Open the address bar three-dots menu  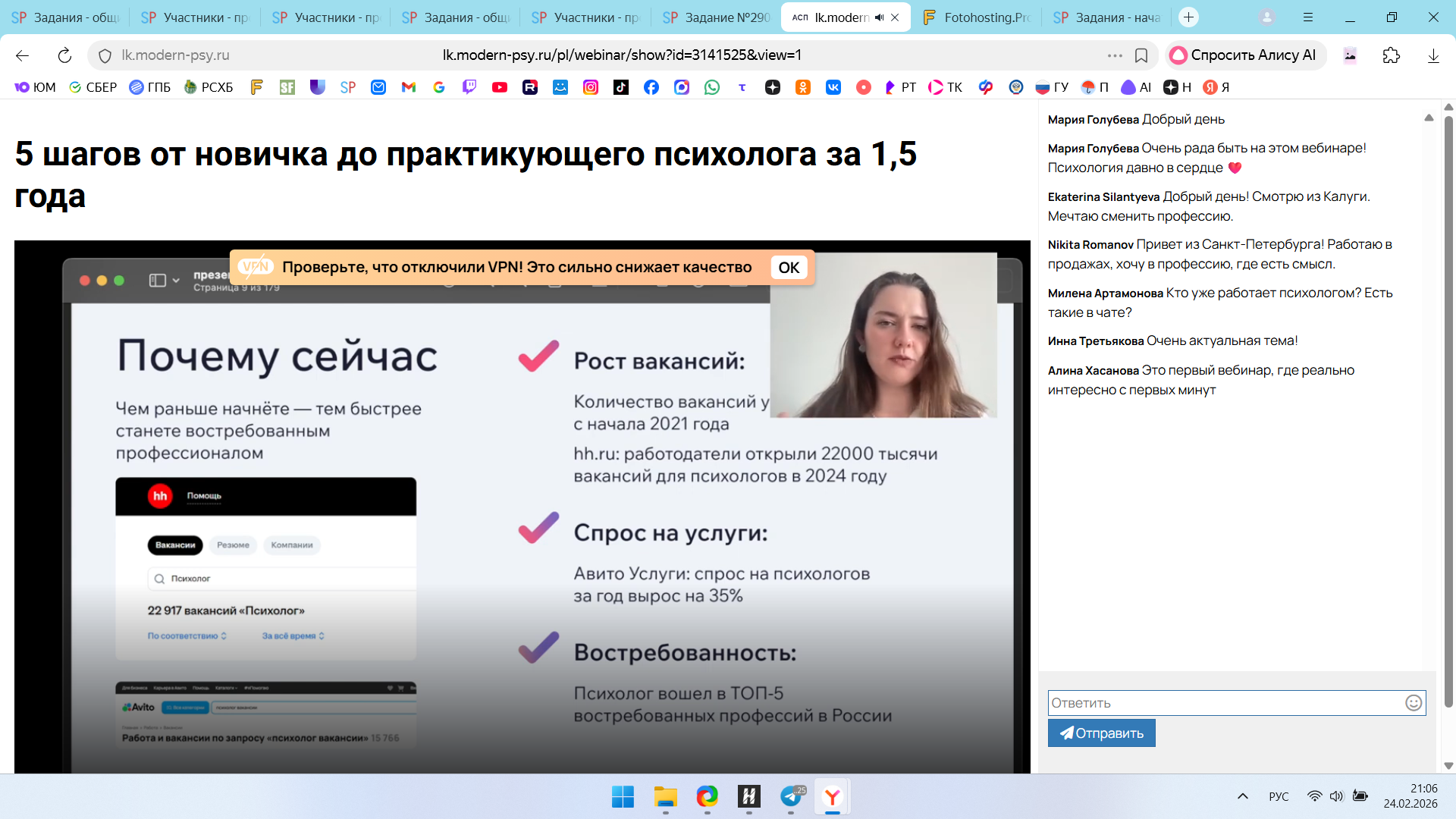(x=1115, y=55)
